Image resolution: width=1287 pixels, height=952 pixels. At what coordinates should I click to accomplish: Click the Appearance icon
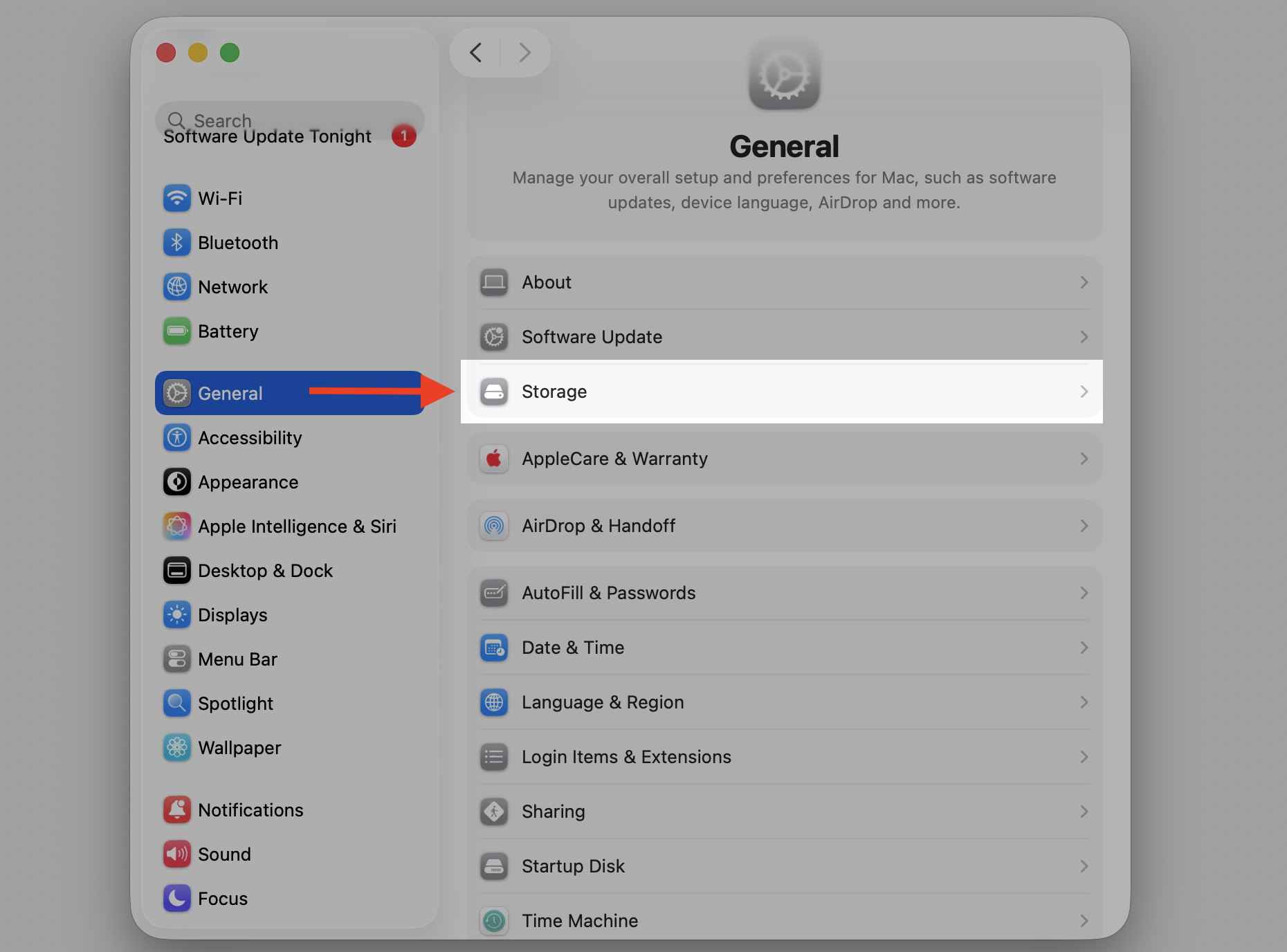click(177, 482)
